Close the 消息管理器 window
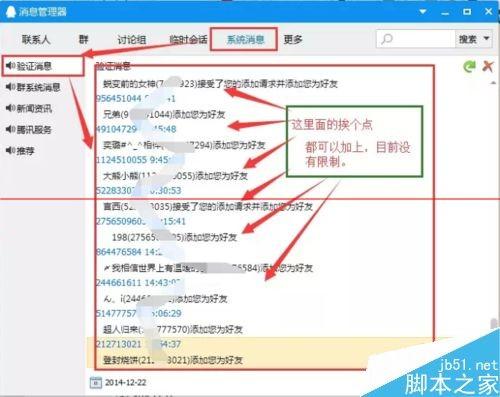 pyautogui.click(x=488, y=12)
